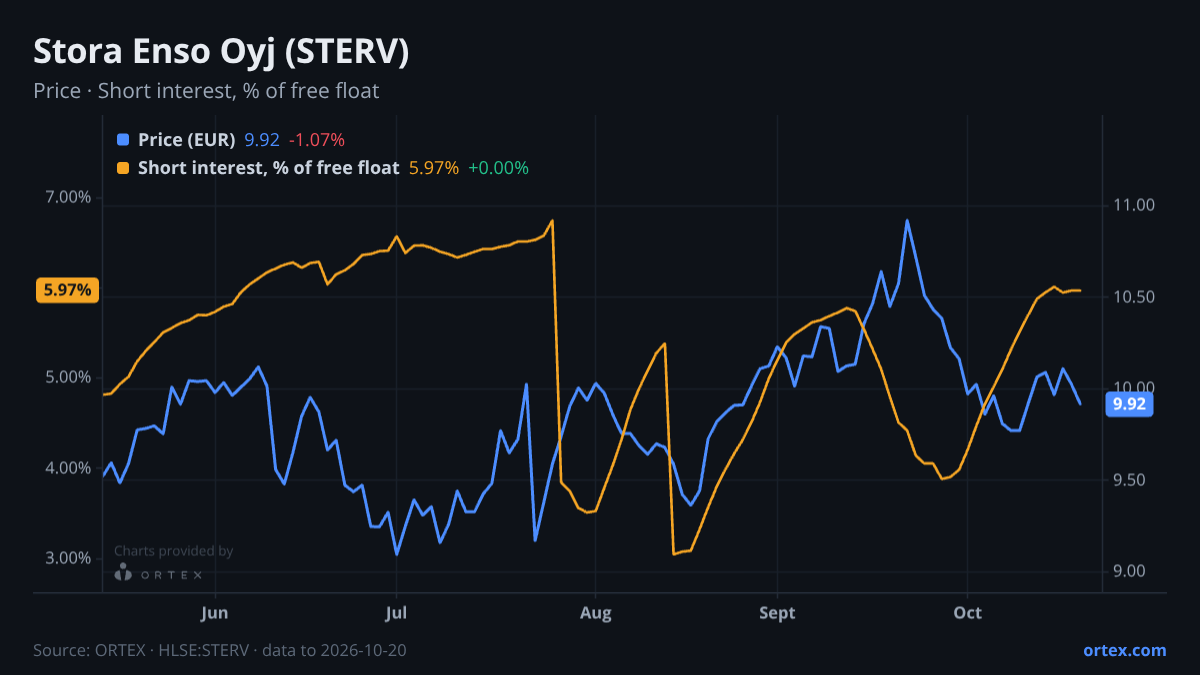
Task: Click the 7.00% left axis label
Action: (68, 197)
